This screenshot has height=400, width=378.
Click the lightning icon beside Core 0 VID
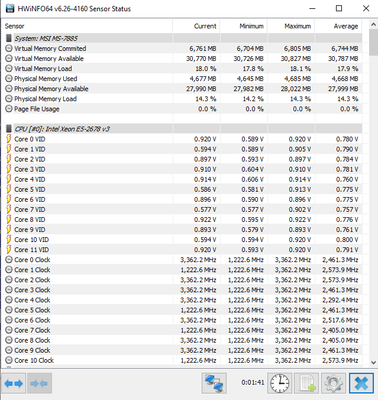point(9,139)
